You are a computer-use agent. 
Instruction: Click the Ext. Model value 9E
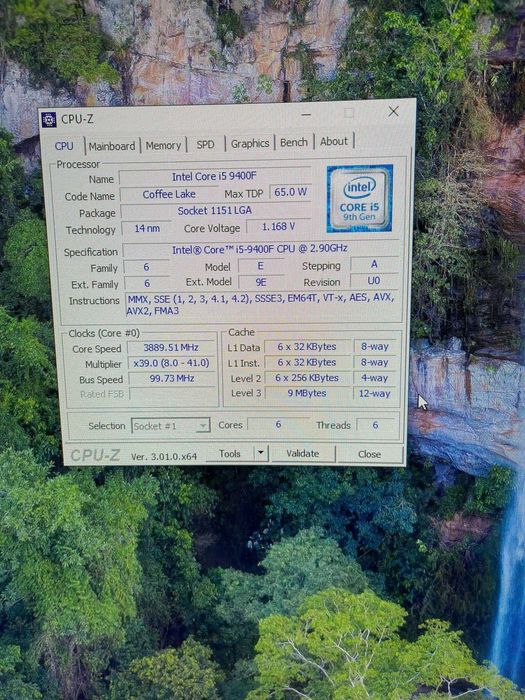pyautogui.click(x=261, y=282)
